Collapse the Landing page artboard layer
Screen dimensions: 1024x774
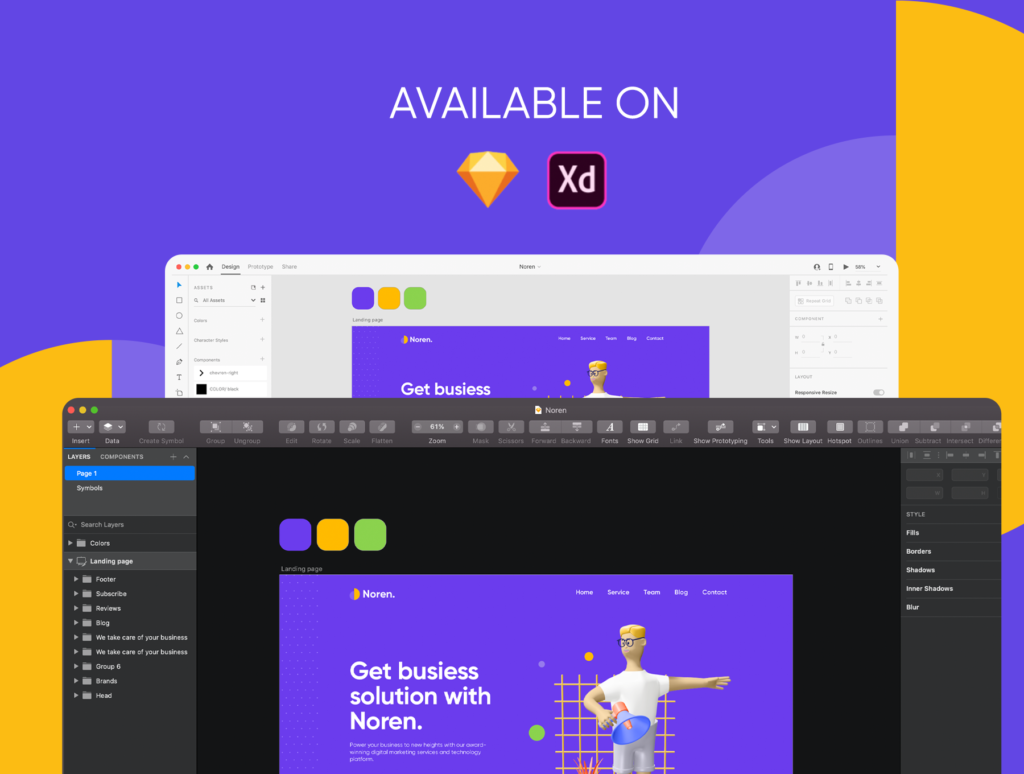(x=71, y=562)
